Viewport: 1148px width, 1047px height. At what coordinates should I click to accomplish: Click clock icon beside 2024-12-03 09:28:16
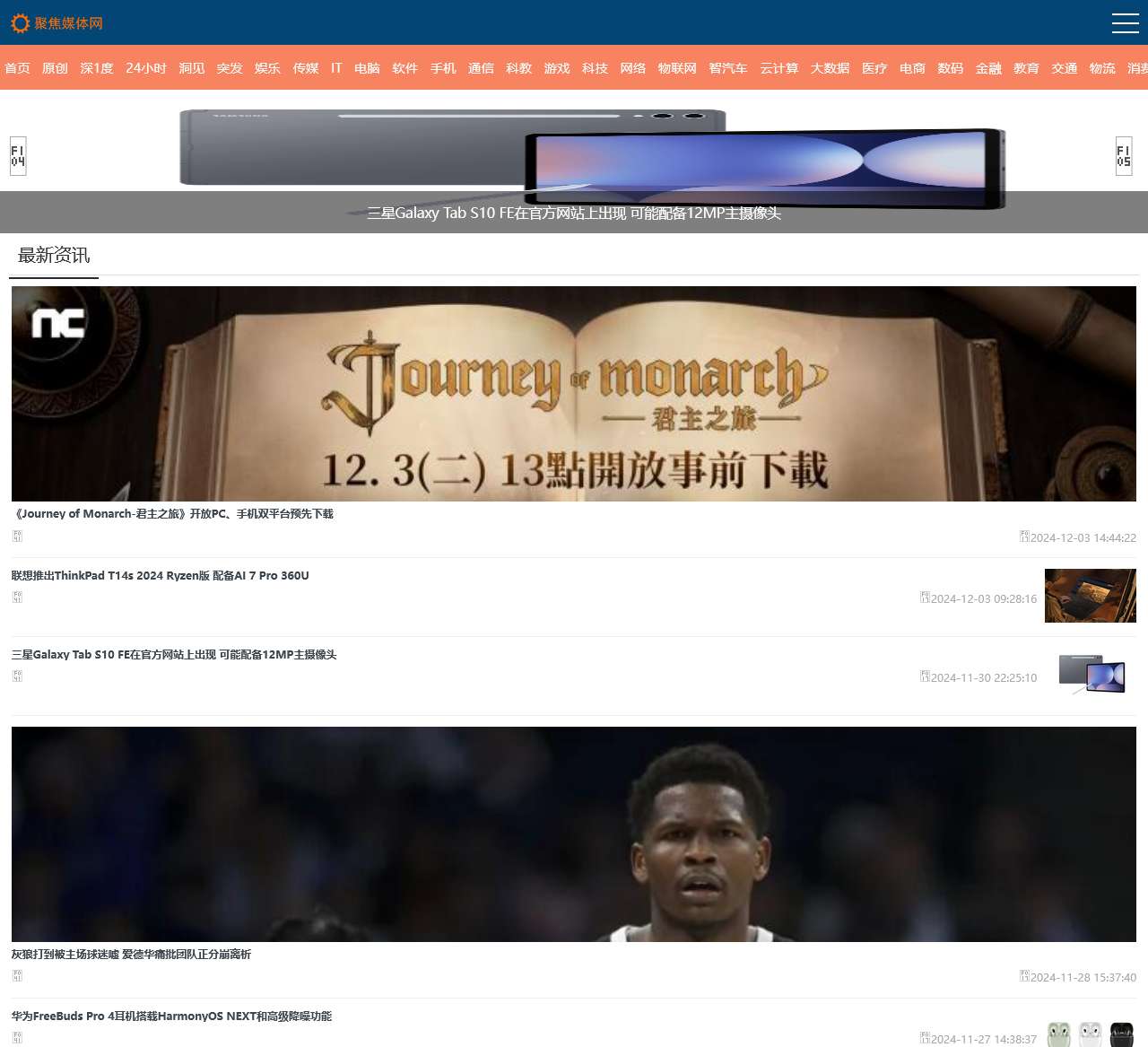925,598
